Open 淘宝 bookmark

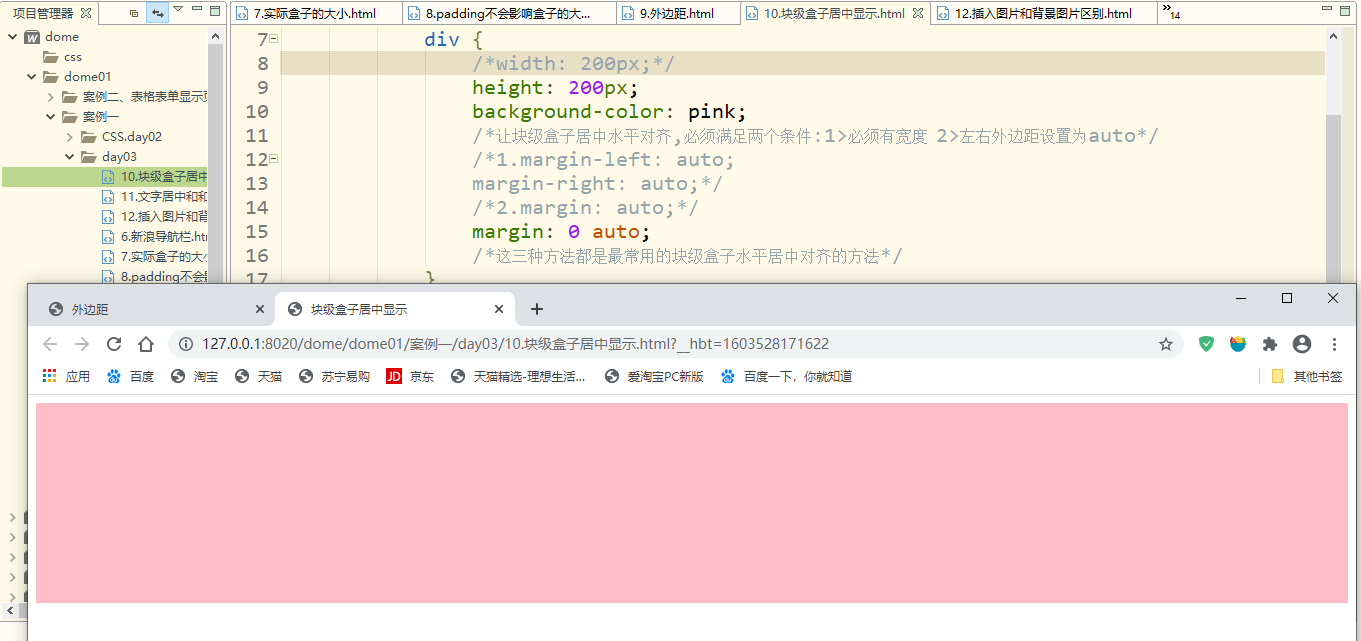click(x=195, y=376)
